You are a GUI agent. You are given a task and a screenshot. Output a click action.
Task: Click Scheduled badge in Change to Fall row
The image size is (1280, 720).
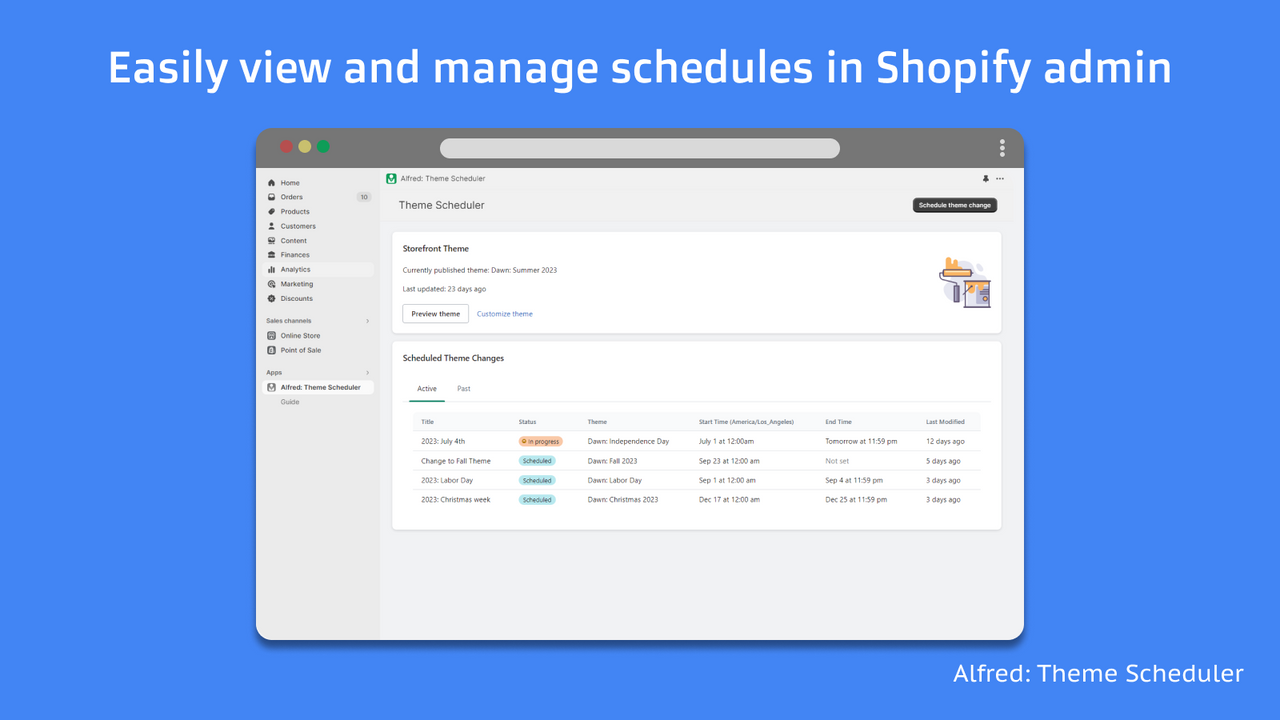[x=537, y=461]
